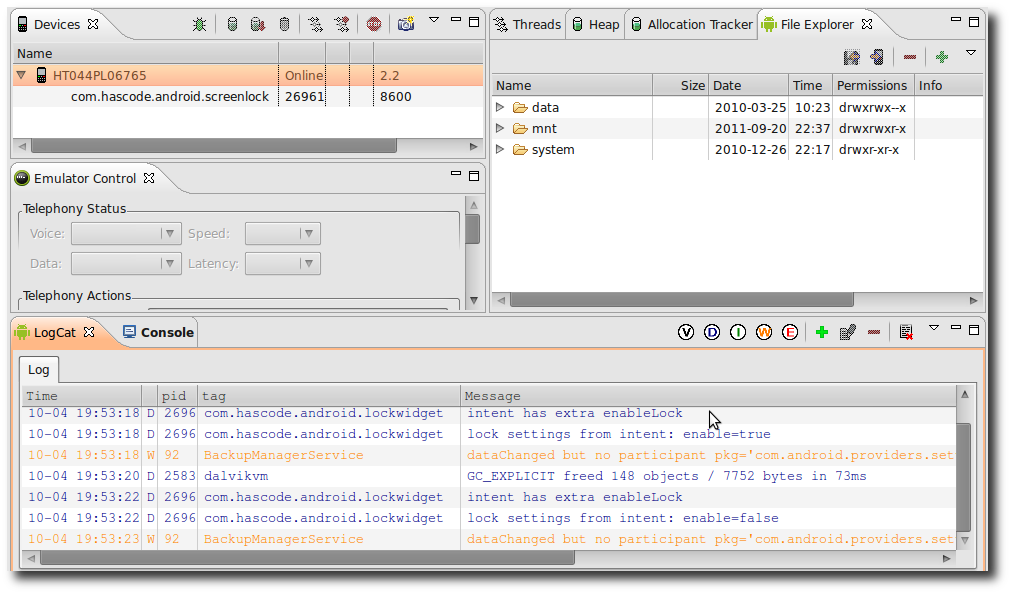Image resolution: width=1011 pixels, height=594 pixels.
Task: Click the Stop Process icon
Action: point(373,24)
